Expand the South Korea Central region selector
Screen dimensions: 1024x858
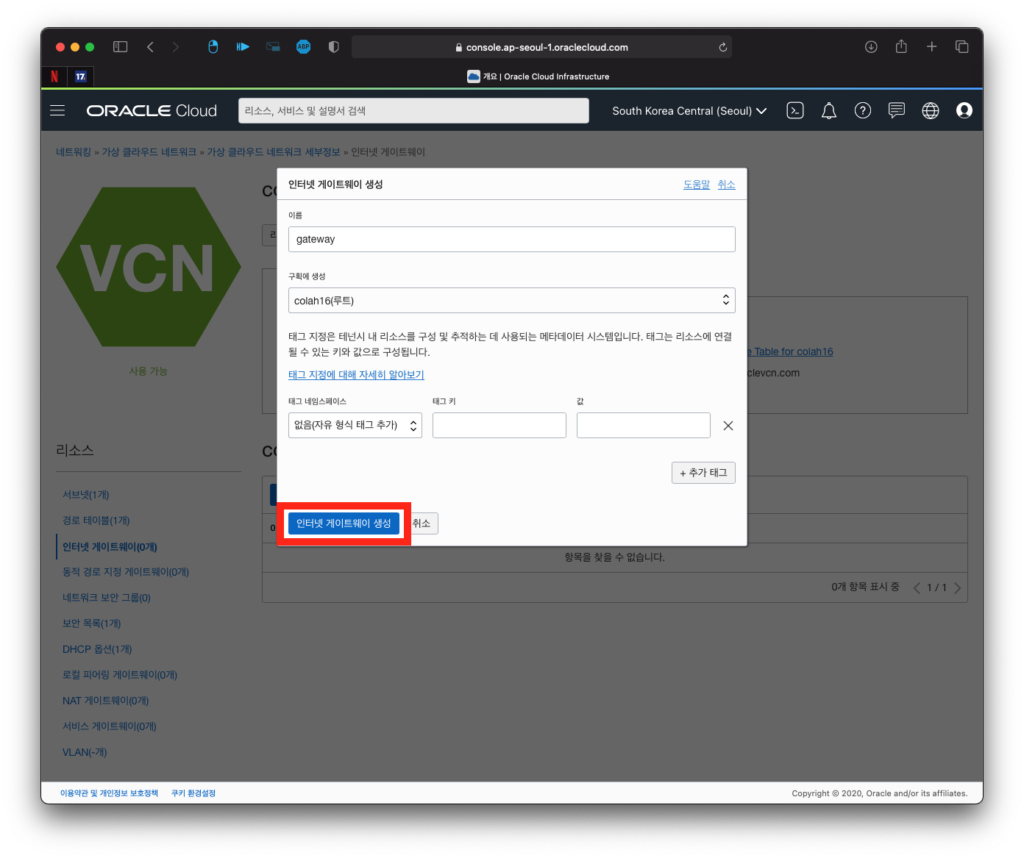[x=689, y=111]
